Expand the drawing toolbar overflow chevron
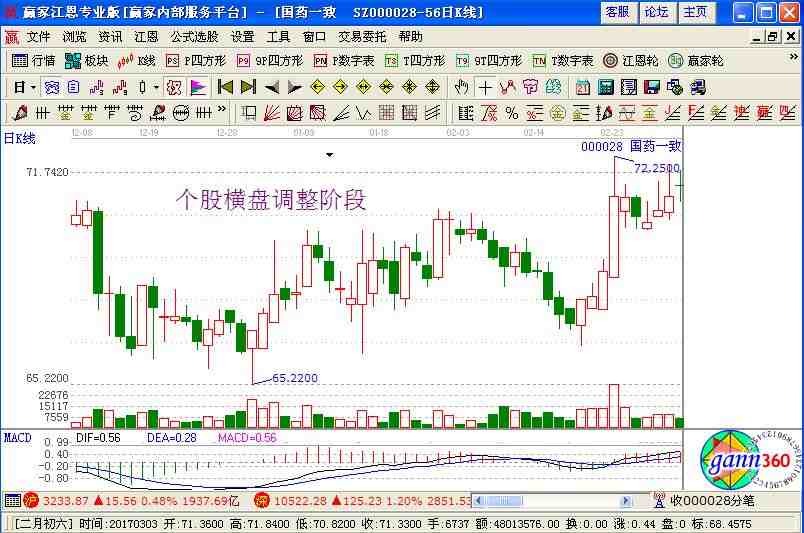Image resolution: width=804 pixels, height=533 pixels. click(x=222, y=109)
